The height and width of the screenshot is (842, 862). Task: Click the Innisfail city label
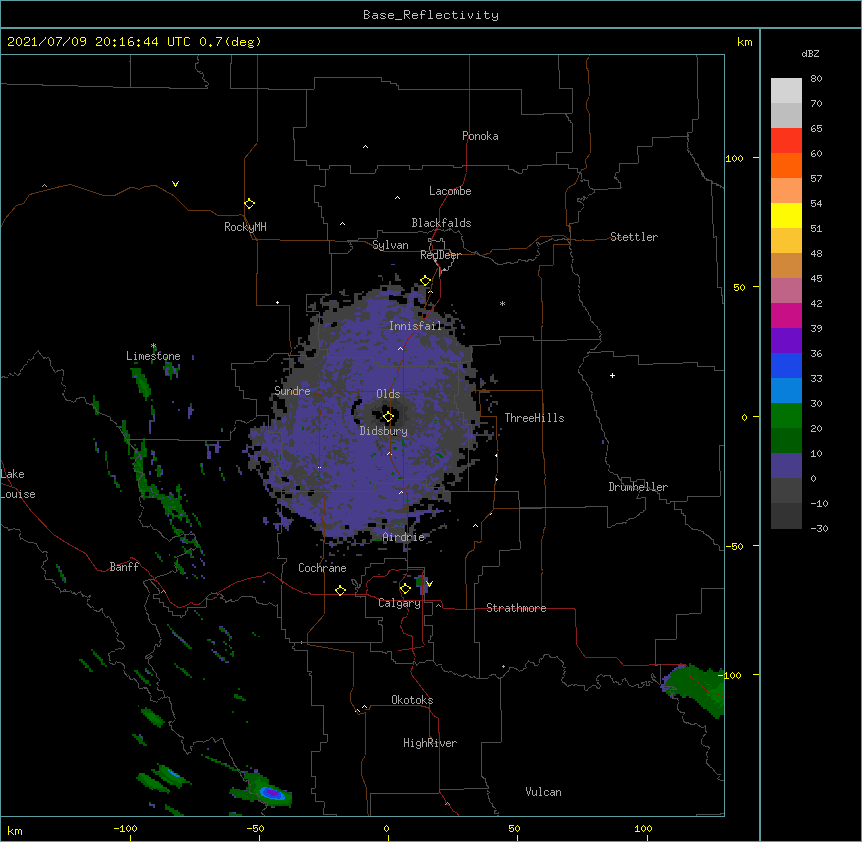coord(416,326)
